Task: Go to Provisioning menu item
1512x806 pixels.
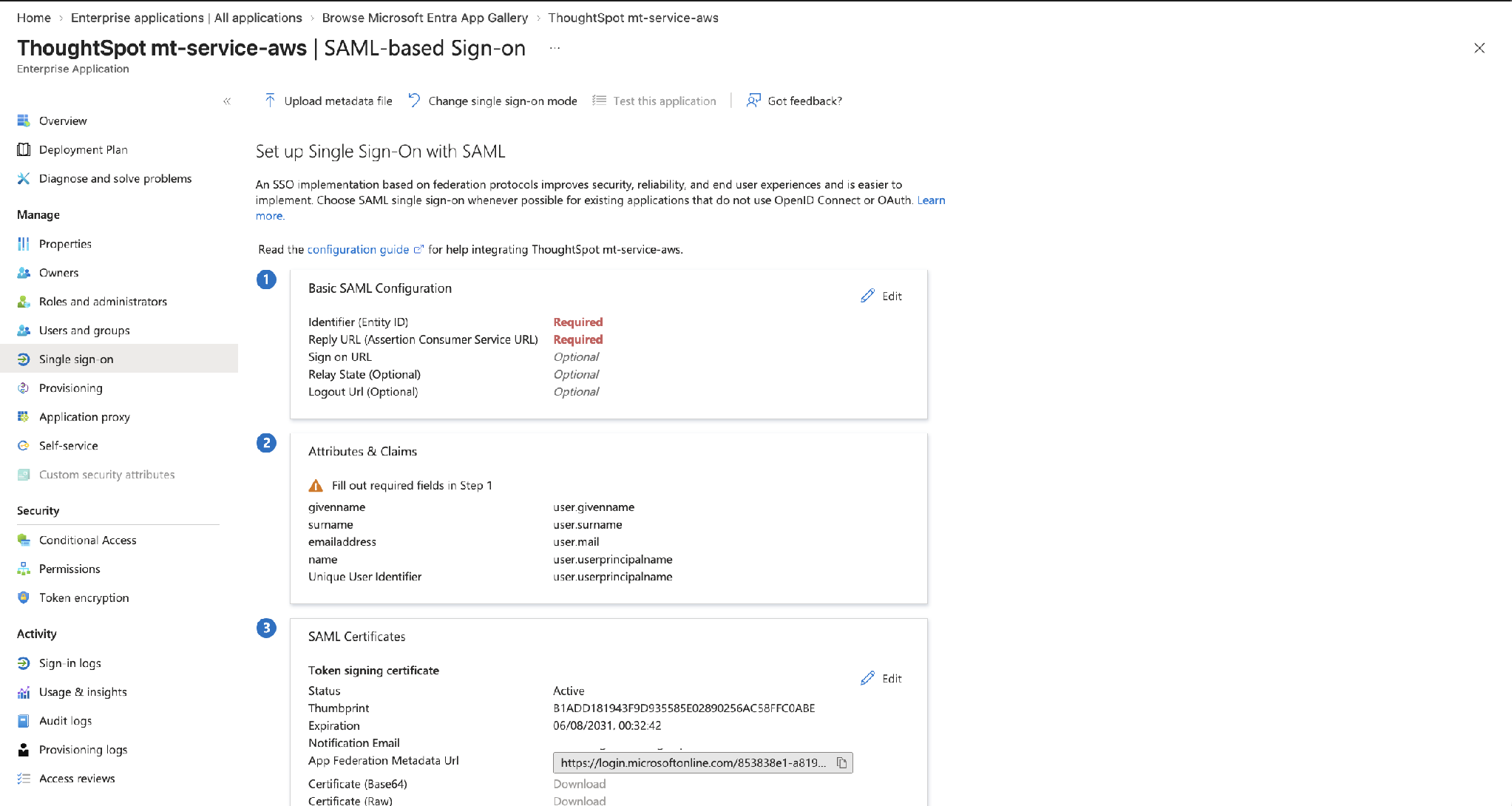Action: coord(71,387)
